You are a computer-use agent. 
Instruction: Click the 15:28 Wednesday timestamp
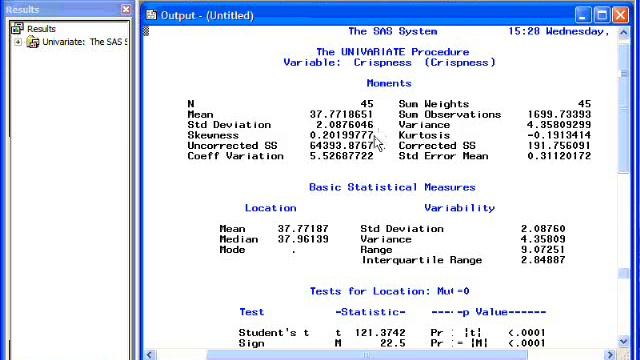[x=558, y=31]
